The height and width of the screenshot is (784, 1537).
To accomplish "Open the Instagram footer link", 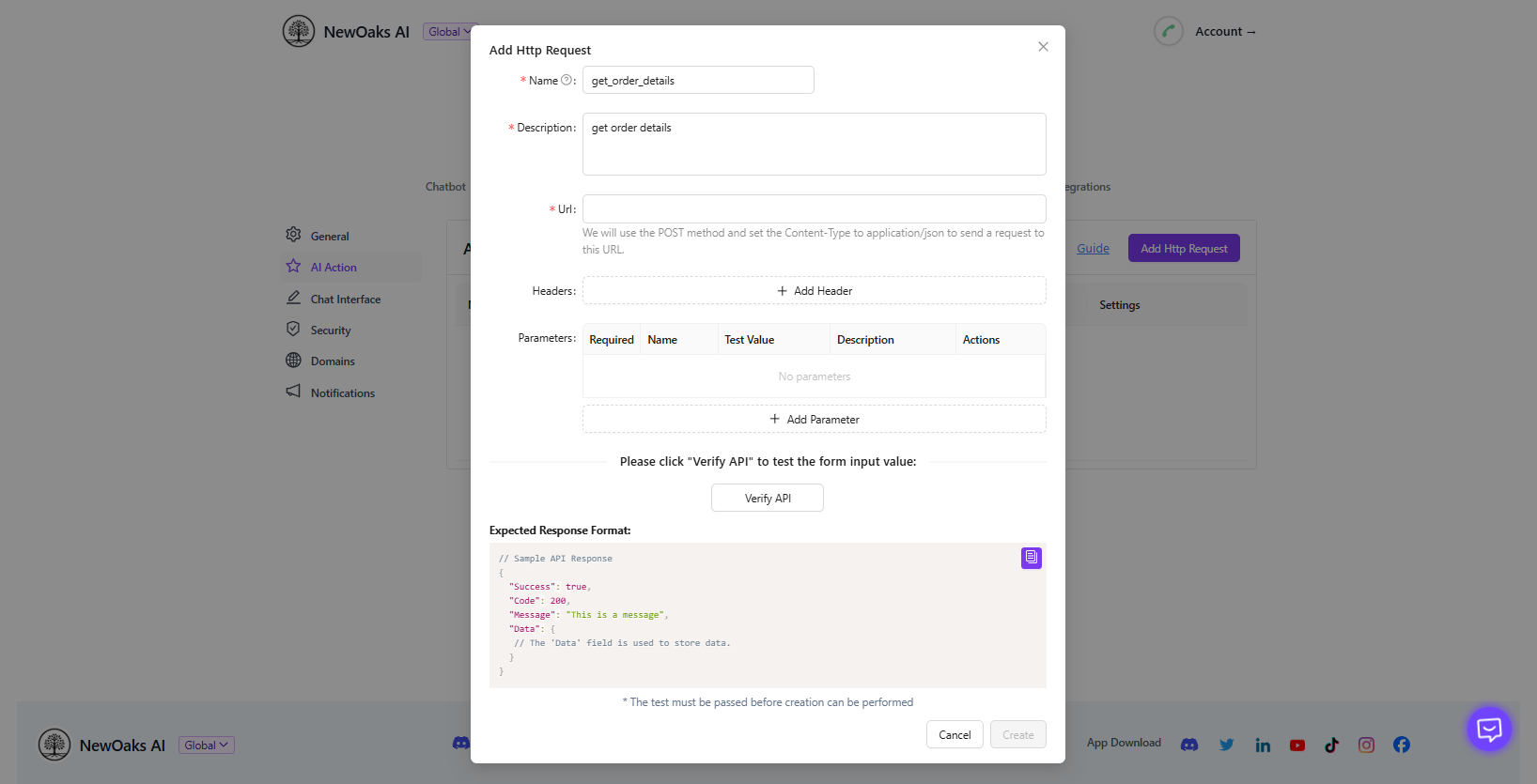I will click(x=1367, y=745).
